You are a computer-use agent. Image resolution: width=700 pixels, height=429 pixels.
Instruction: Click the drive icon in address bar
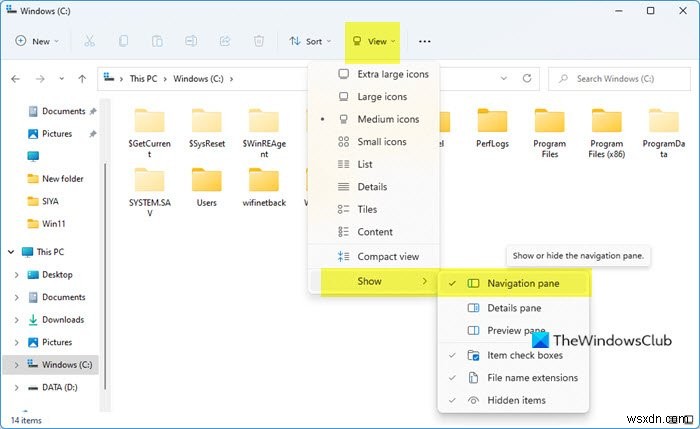point(109,78)
